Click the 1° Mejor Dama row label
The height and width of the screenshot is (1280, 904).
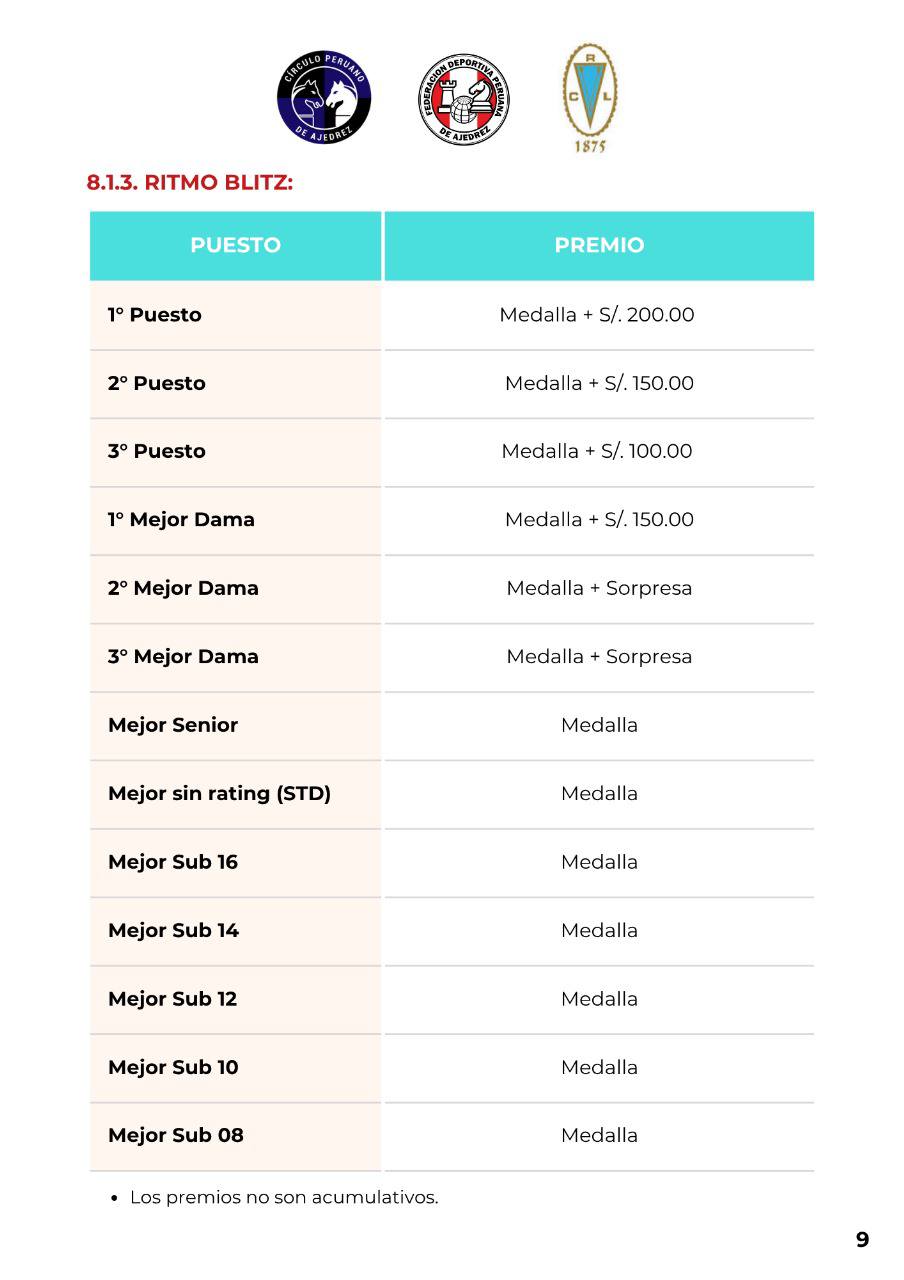pos(181,519)
